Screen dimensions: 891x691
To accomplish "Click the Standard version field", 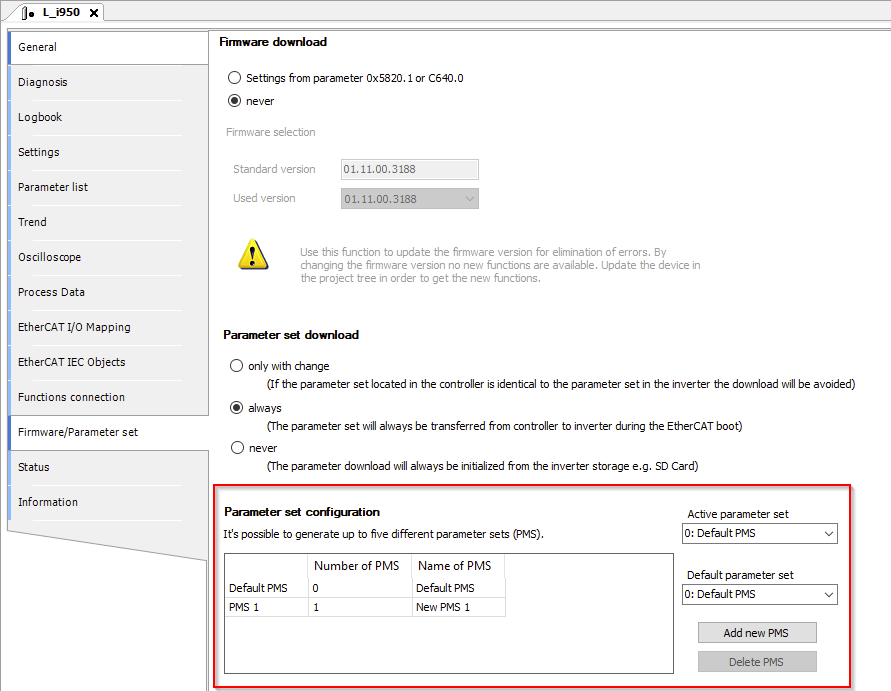I will [x=409, y=169].
